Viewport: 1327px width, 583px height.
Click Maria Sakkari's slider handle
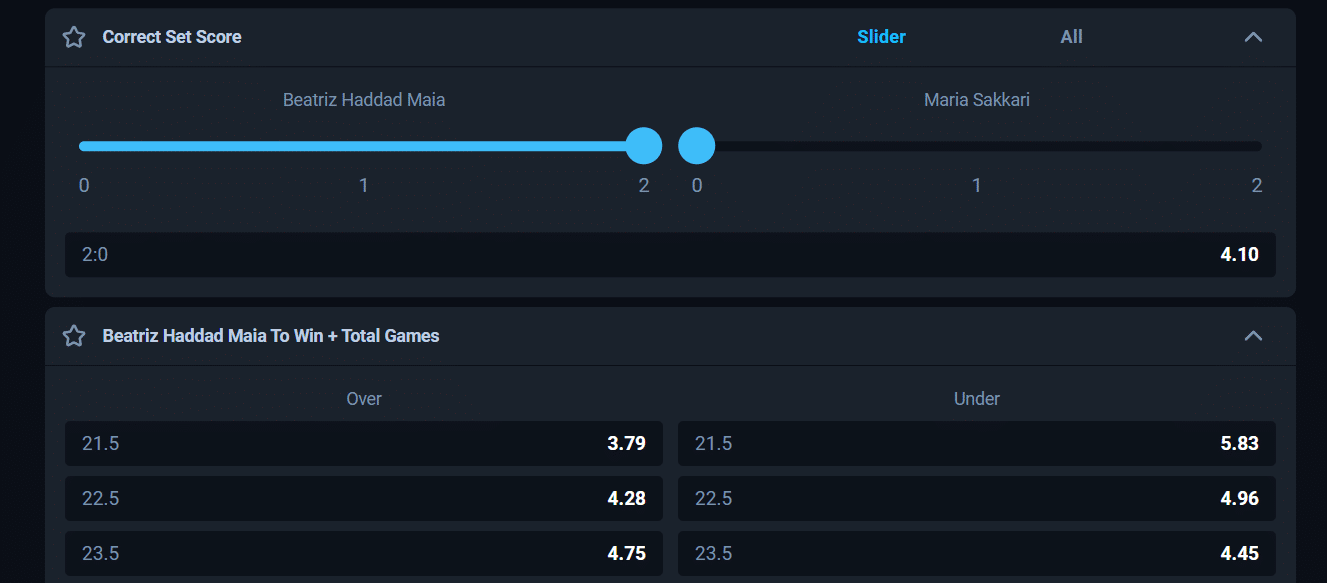pos(696,145)
